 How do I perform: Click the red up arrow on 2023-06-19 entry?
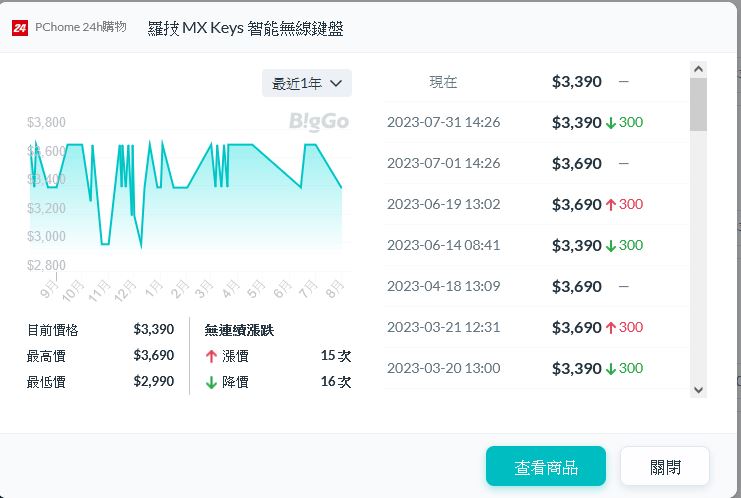pyautogui.click(x=611, y=205)
